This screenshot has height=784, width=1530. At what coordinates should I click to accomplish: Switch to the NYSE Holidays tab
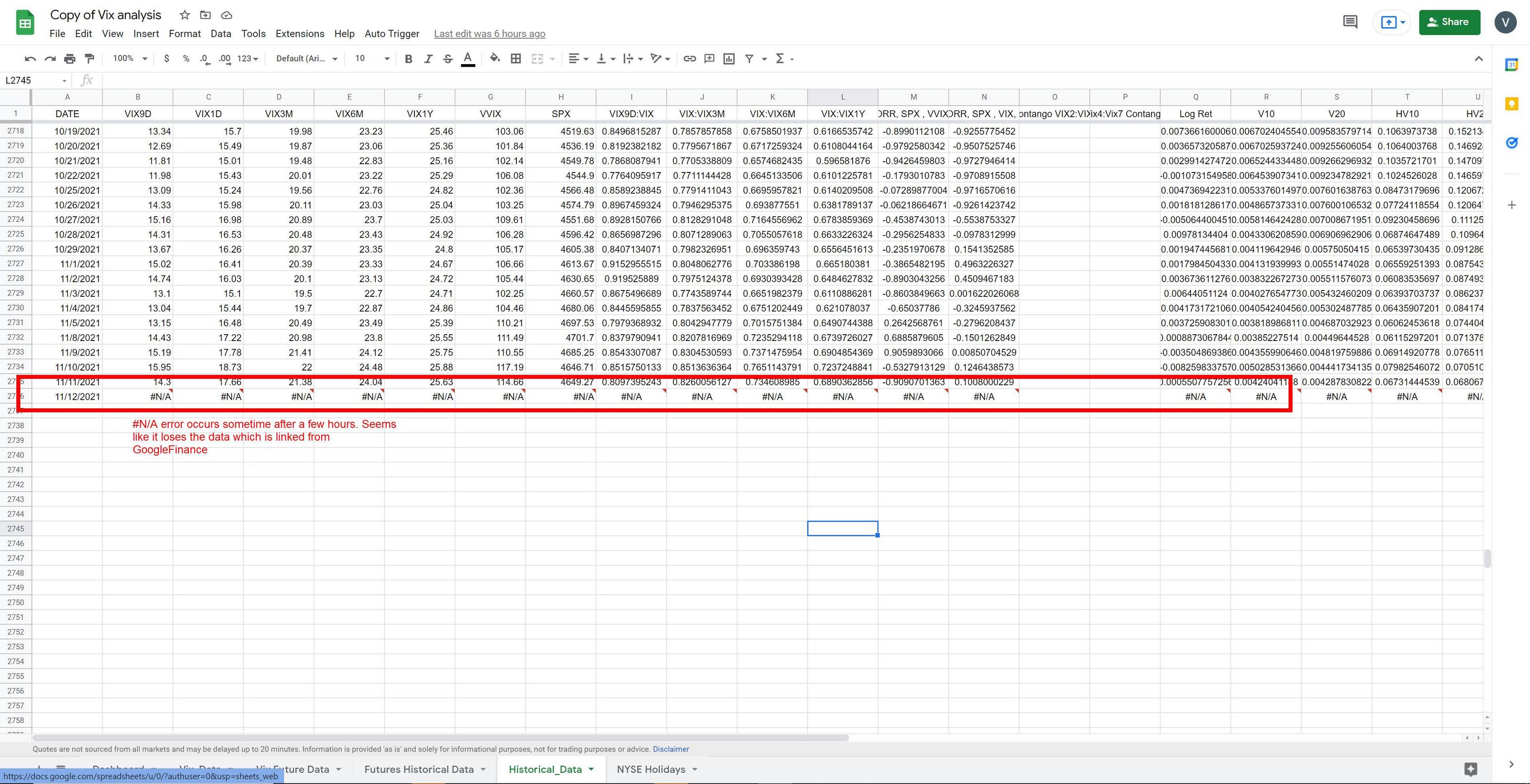tap(651, 769)
